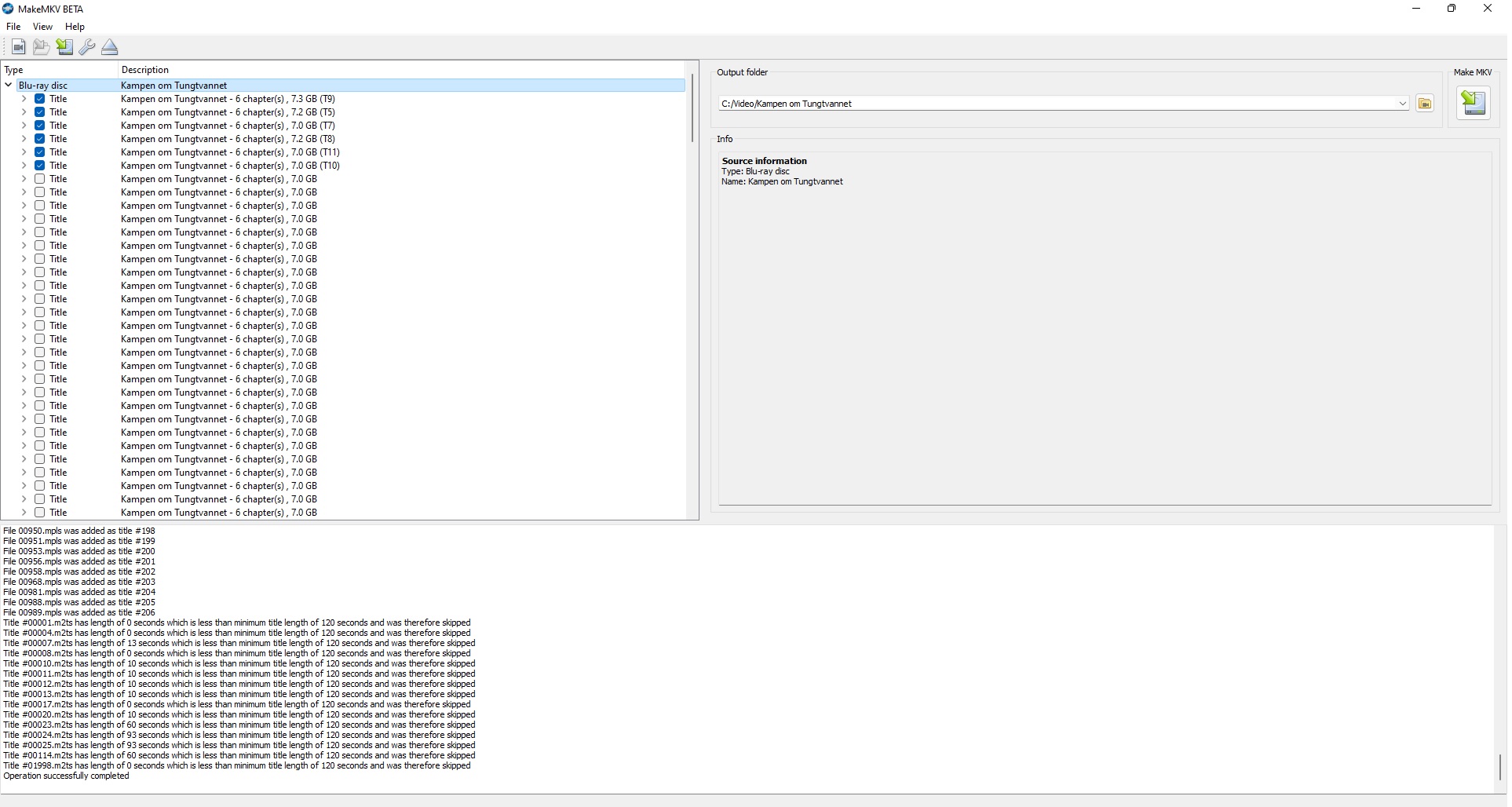The height and width of the screenshot is (807, 1512).
Task: Click log line about Title #01998.m2ts skipped
Action: (237, 766)
